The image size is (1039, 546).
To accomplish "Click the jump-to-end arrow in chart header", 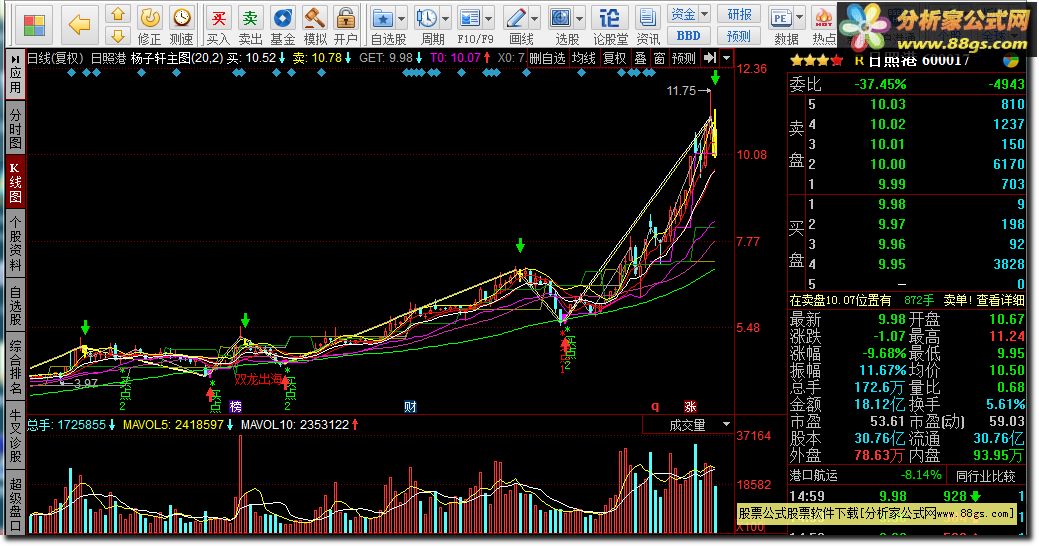I will pyautogui.click(x=710, y=58).
